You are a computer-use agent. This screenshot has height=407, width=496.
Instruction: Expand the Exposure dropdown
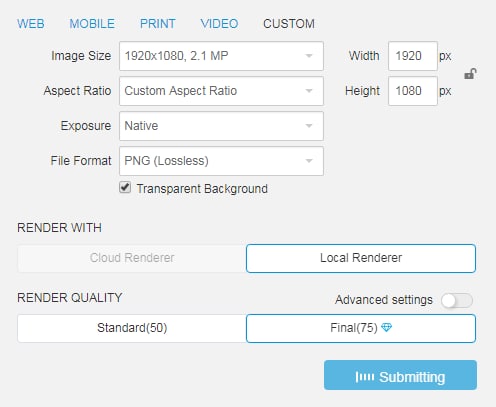coord(221,126)
